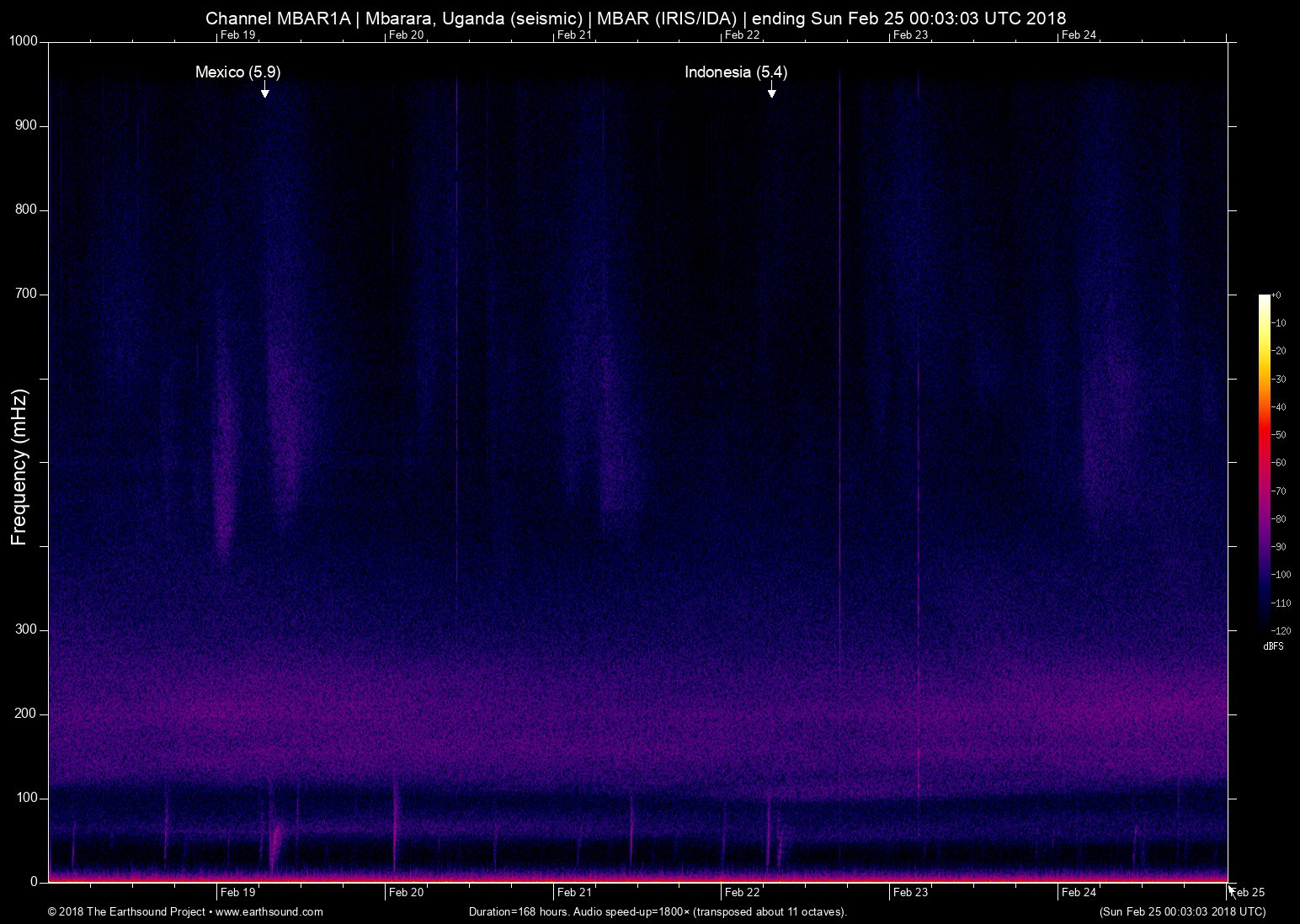The height and width of the screenshot is (924, 1300).
Task: Click the channel MBAR1A title bar text
Action: click(x=635, y=17)
